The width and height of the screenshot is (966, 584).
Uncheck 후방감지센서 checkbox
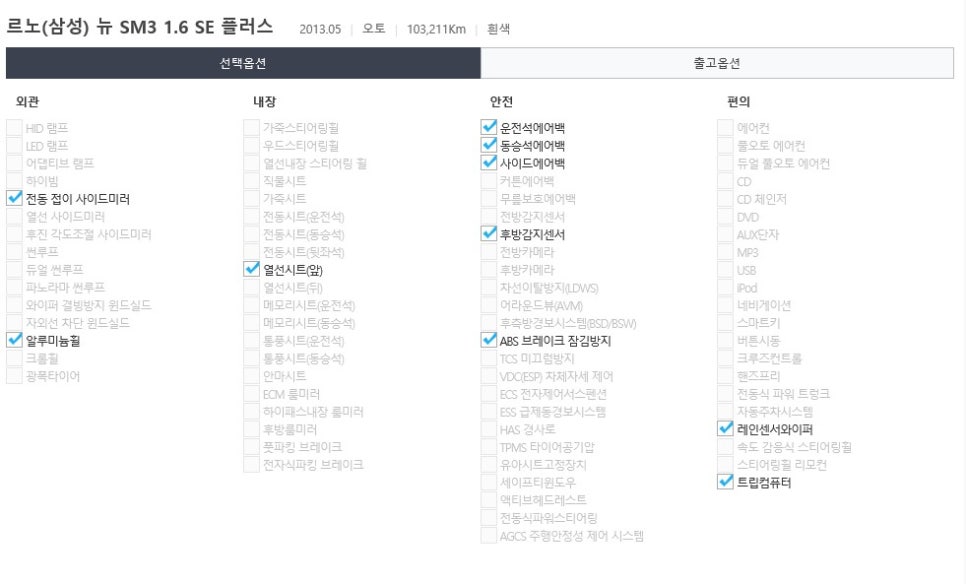pos(489,234)
